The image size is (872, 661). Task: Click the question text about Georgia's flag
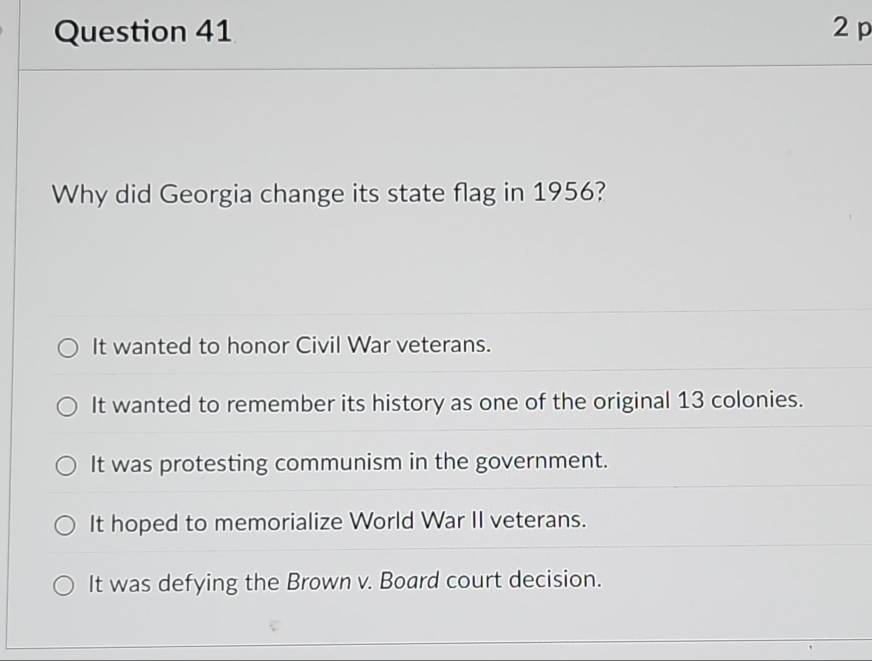pyautogui.click(x=329, y=194)
